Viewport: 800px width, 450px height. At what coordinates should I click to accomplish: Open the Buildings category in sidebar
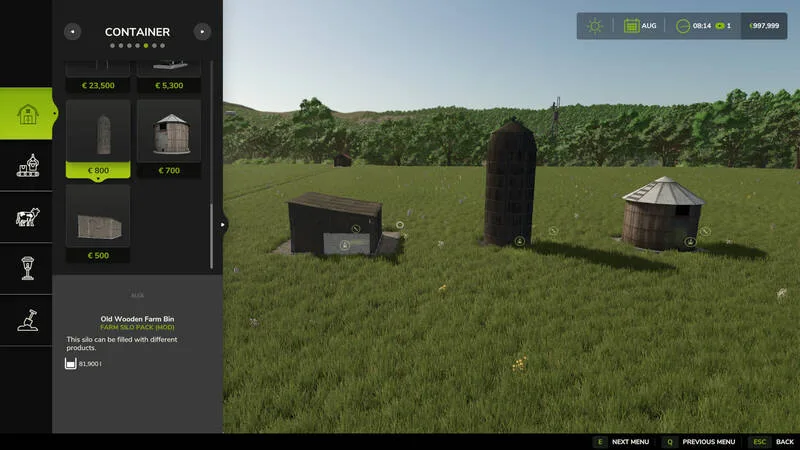[27, 114]
